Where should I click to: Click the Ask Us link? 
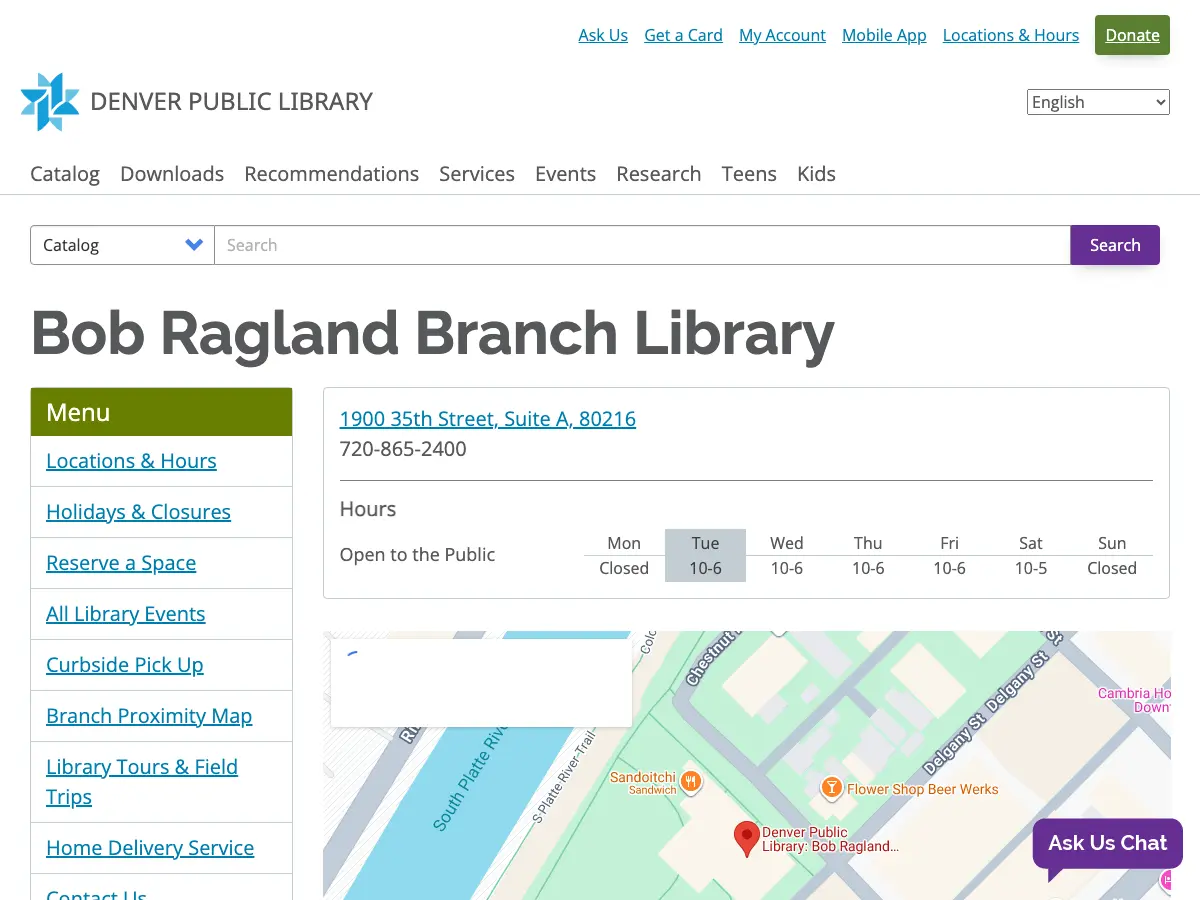pos(603,35)
